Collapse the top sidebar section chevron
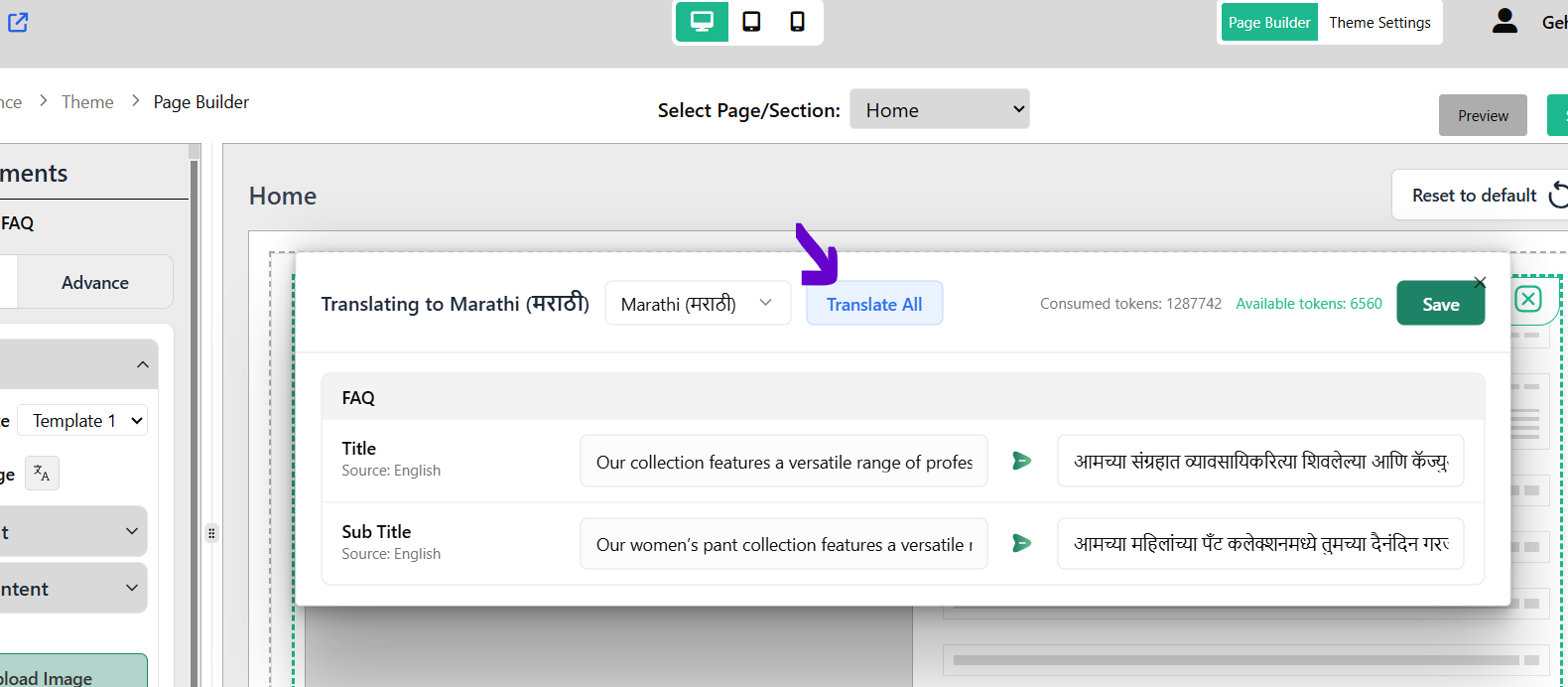Image resolution: width=1568 pixels, height=687 pixels. (x=142, y=364)
